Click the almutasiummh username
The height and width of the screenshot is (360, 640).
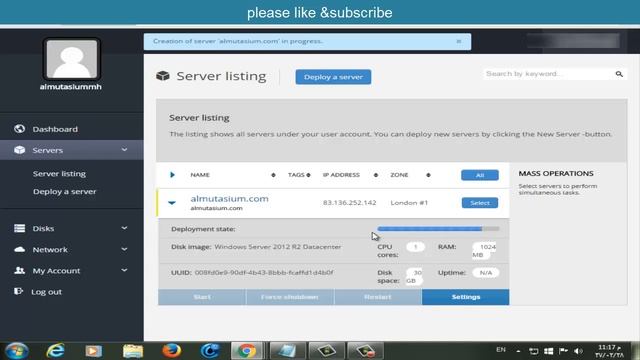click(x=71, y=87)
